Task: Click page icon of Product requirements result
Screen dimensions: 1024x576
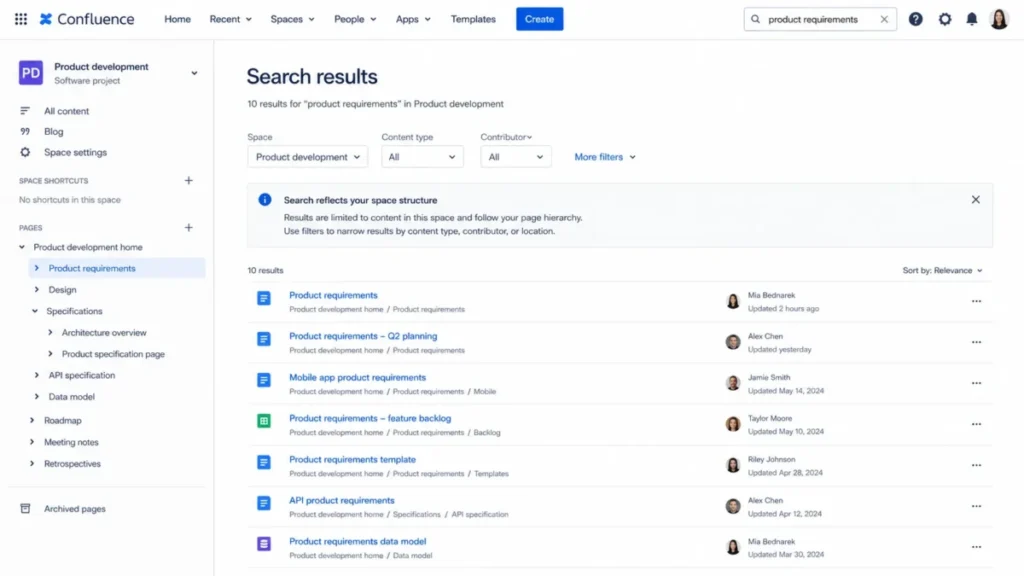Action: point(264,298)
